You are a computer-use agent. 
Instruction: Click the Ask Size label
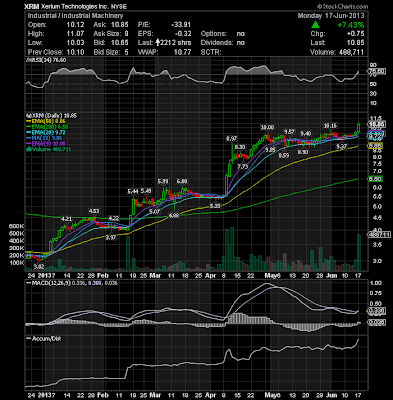tap(106, 34)
